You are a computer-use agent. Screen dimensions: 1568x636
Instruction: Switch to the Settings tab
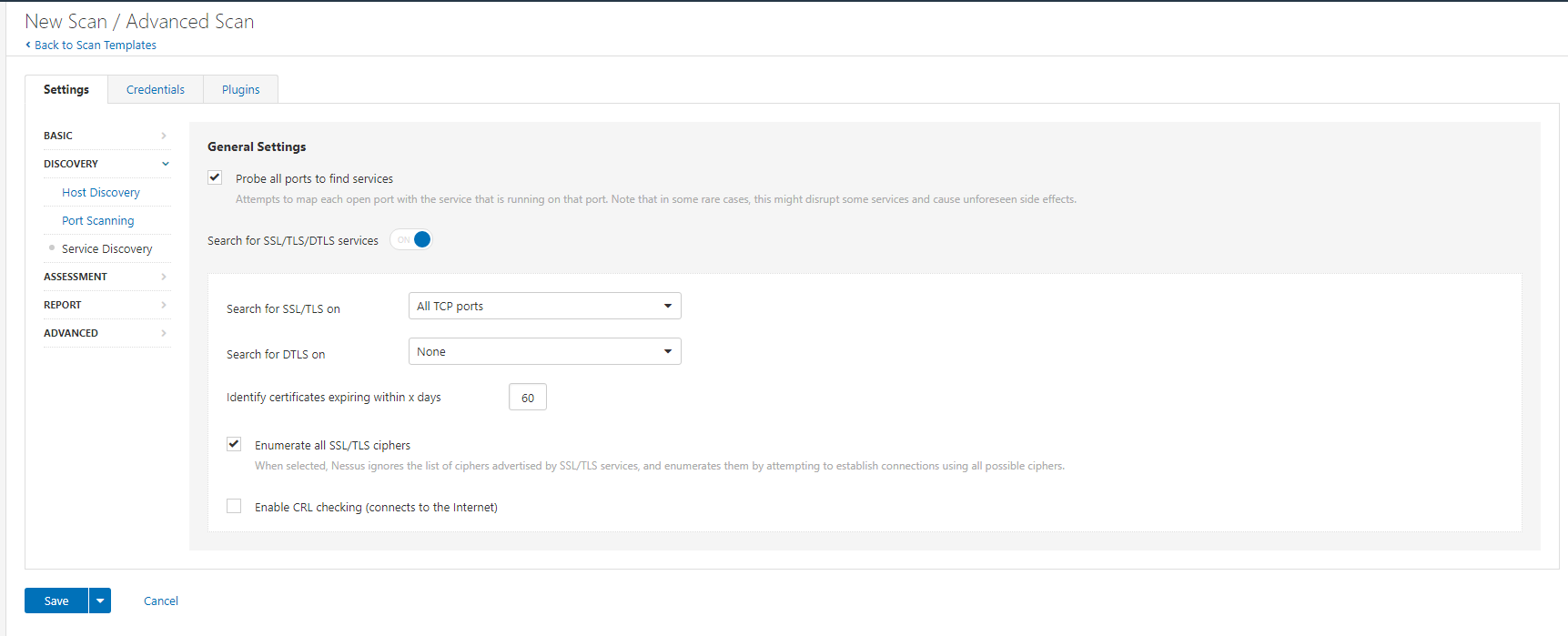click(x=66, y=89)
